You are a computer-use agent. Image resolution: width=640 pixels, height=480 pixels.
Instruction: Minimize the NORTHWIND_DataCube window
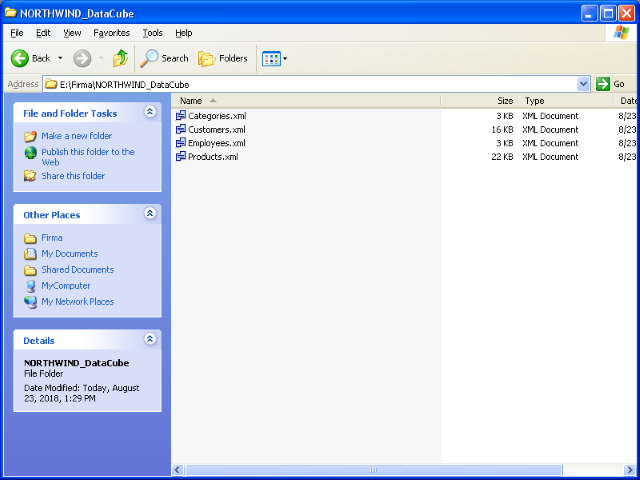589,13
